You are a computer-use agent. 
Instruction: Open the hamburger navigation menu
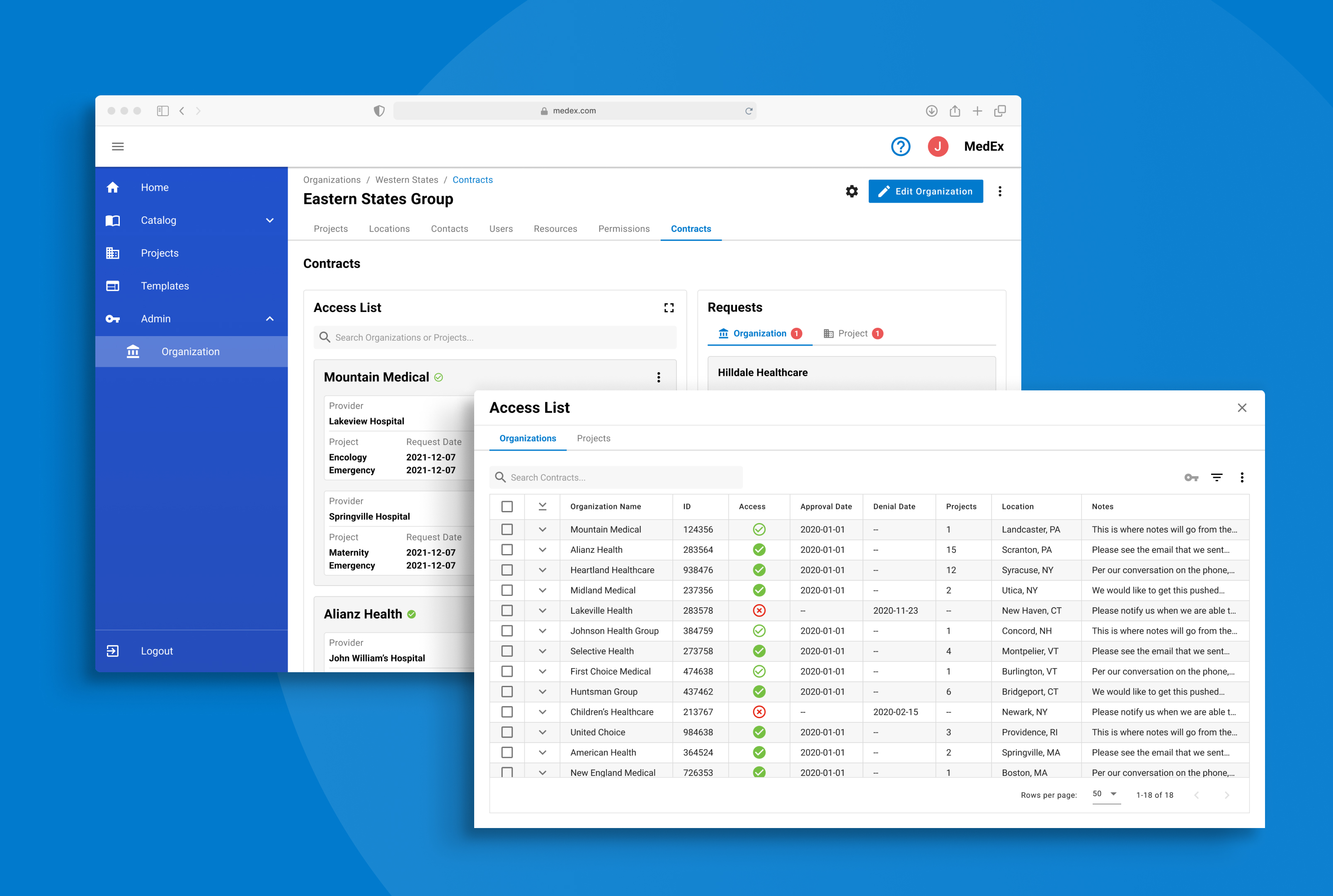click(x=118, y=146)
